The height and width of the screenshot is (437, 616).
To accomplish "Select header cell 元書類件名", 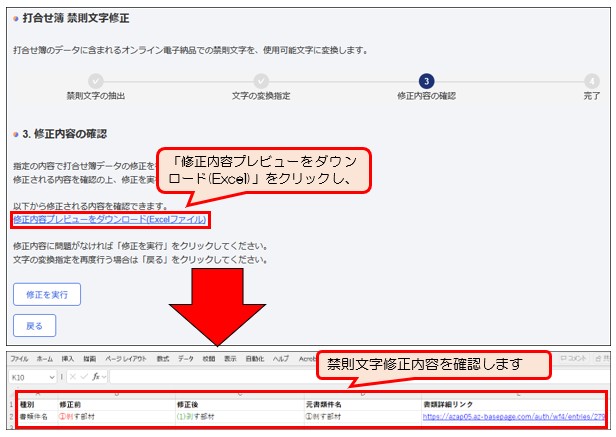I will [x=363, y=404].
